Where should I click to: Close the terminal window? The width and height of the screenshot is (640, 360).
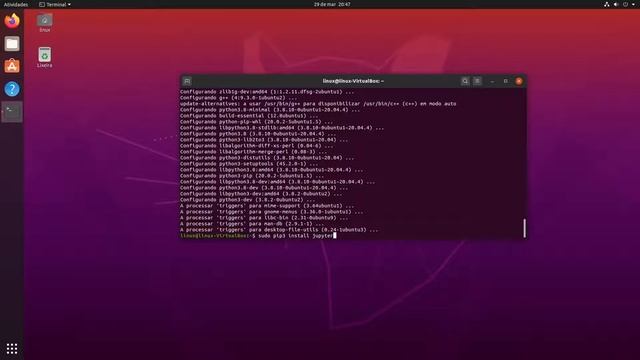click(x=519, y=81)
